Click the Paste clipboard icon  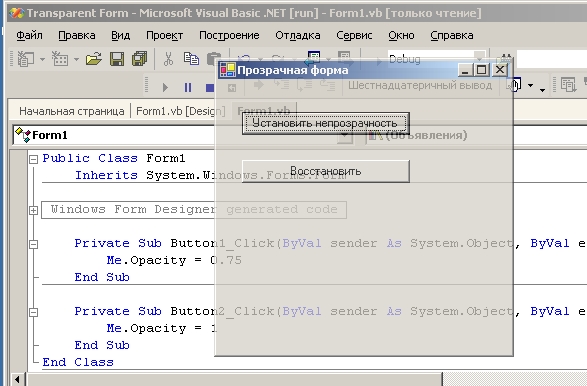pyautogui.click(x=213, y=59)
